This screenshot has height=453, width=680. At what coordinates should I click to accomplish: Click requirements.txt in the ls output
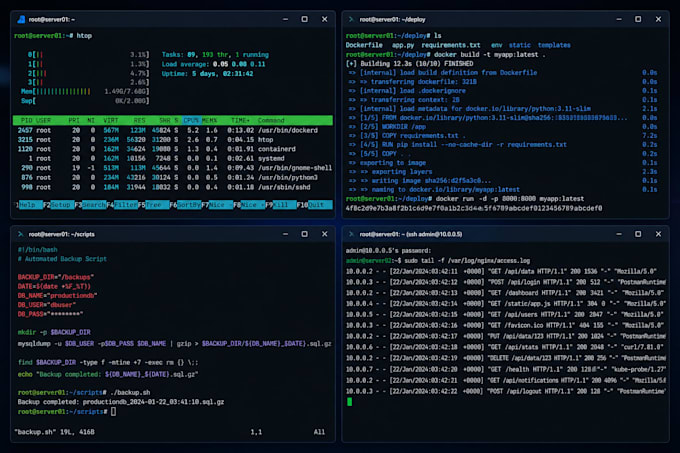451,45
